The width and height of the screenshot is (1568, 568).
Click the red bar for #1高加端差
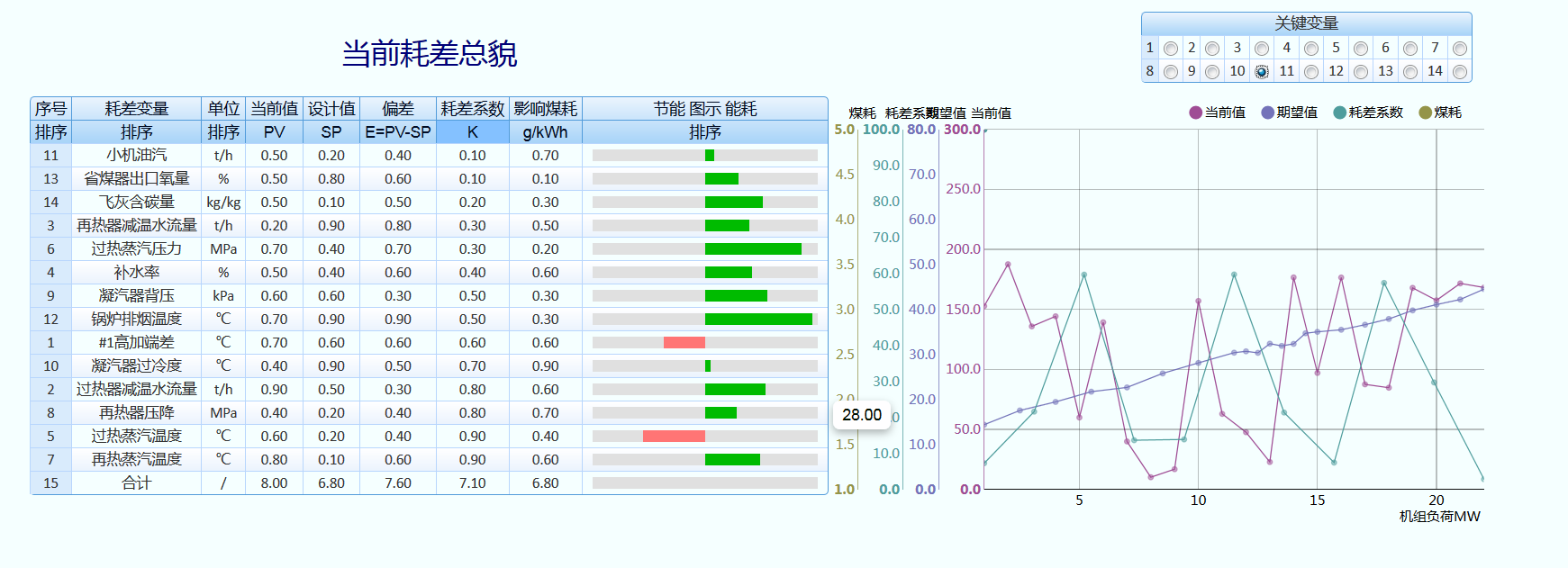[x=684, y=342]
